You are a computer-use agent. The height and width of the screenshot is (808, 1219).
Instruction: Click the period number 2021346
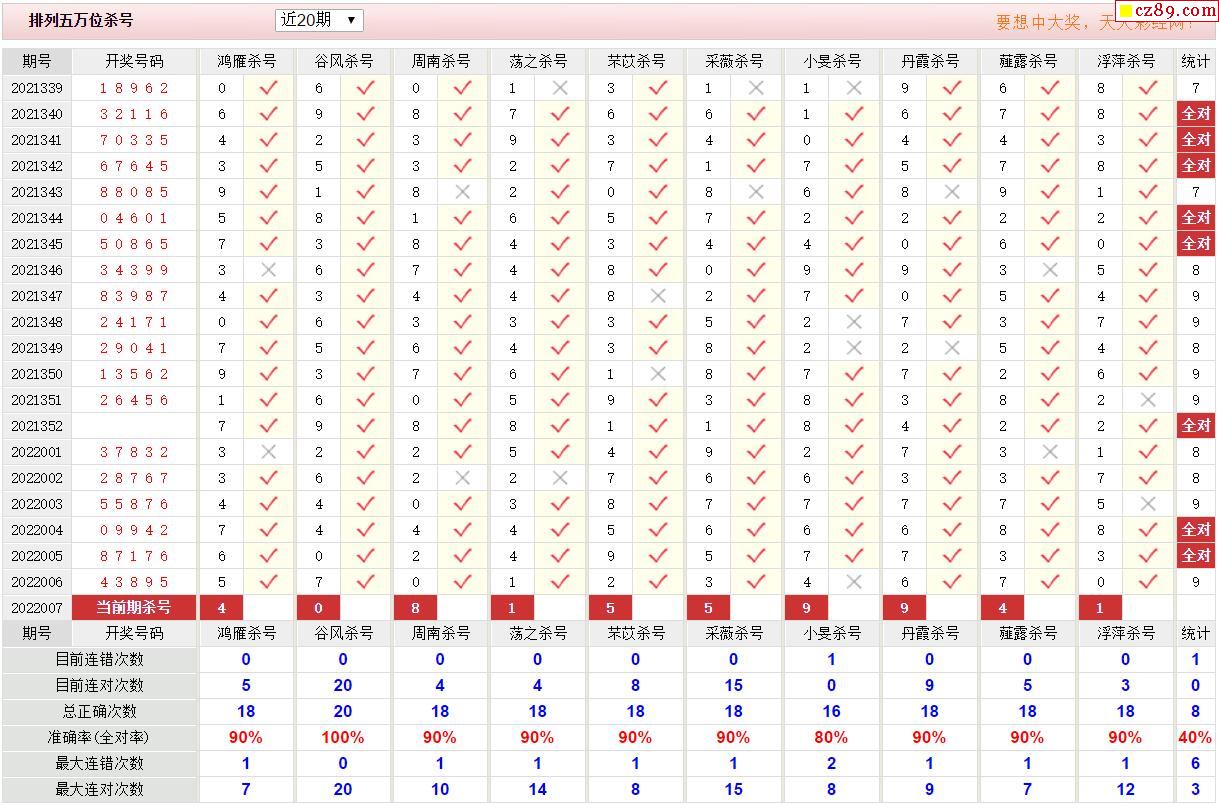(x=37, y=270)
